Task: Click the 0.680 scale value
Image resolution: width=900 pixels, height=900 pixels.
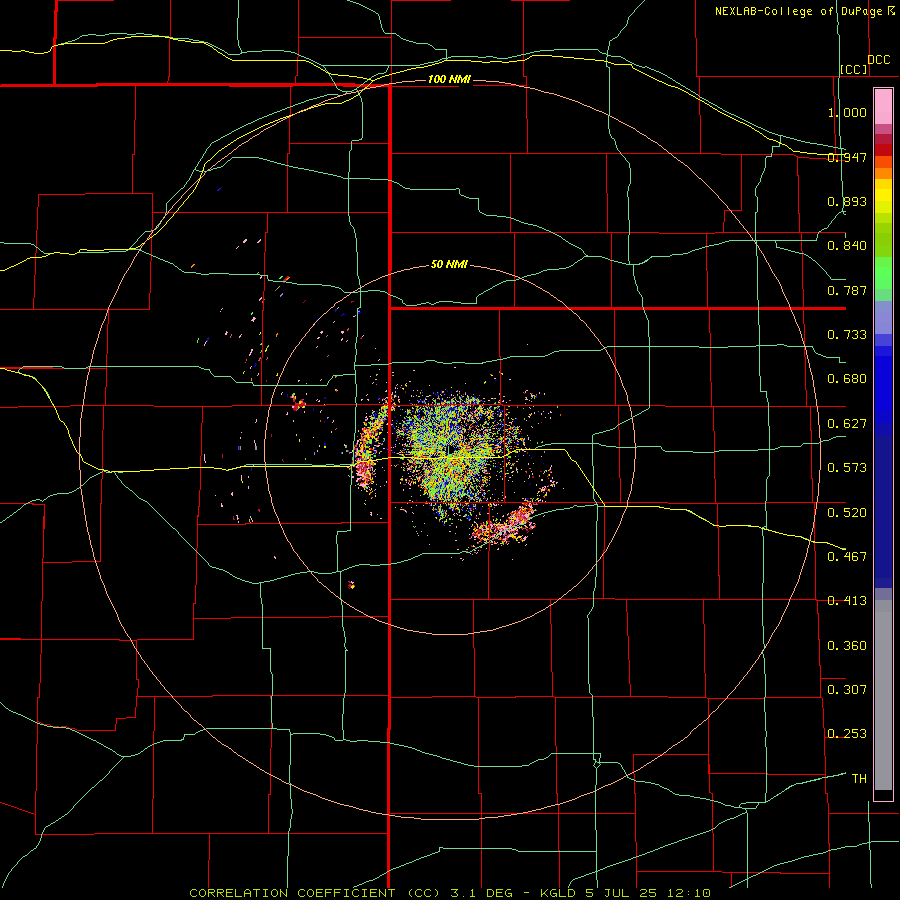Action: pos(847,379)
